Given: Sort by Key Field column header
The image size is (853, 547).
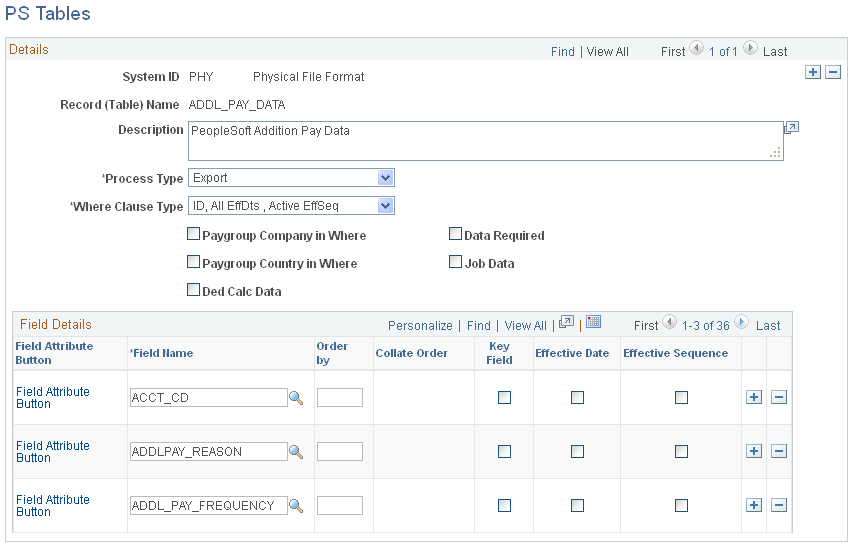Looking at the screenshot, I should click(499, 353).
